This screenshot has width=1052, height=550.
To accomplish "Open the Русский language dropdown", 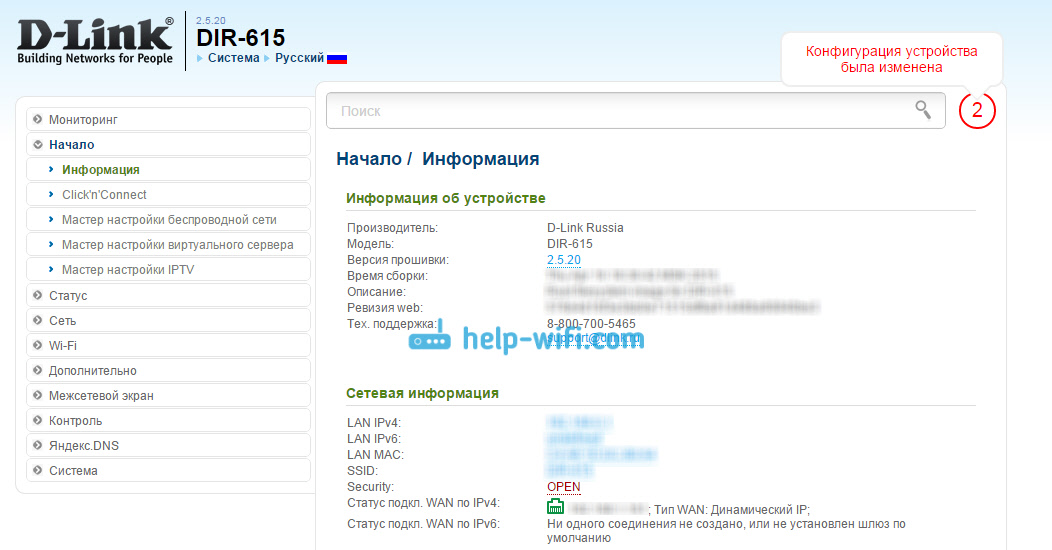I will tap(299, 59).
